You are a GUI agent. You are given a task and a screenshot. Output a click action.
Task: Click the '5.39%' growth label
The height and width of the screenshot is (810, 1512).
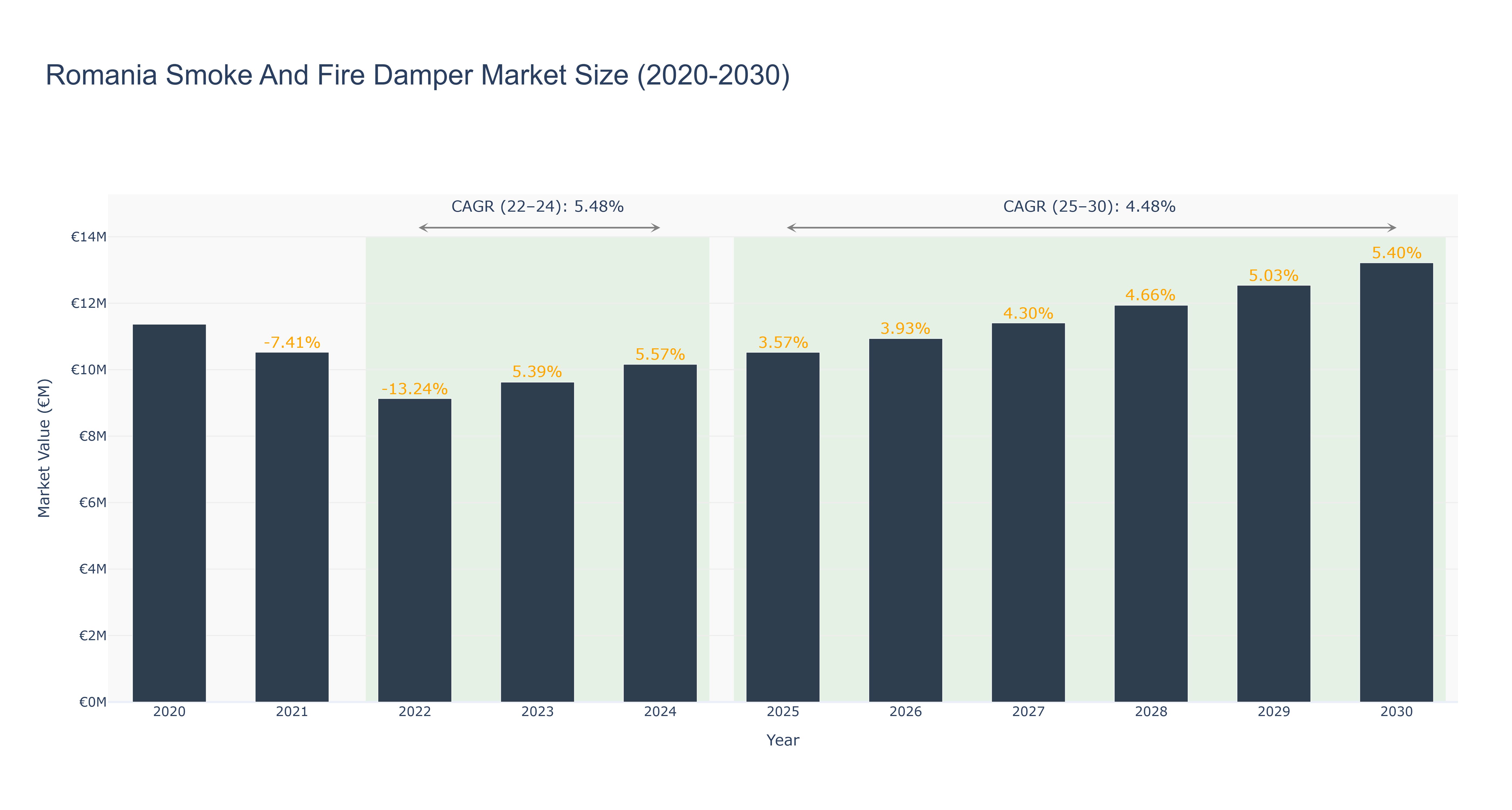tap(537, 372)
